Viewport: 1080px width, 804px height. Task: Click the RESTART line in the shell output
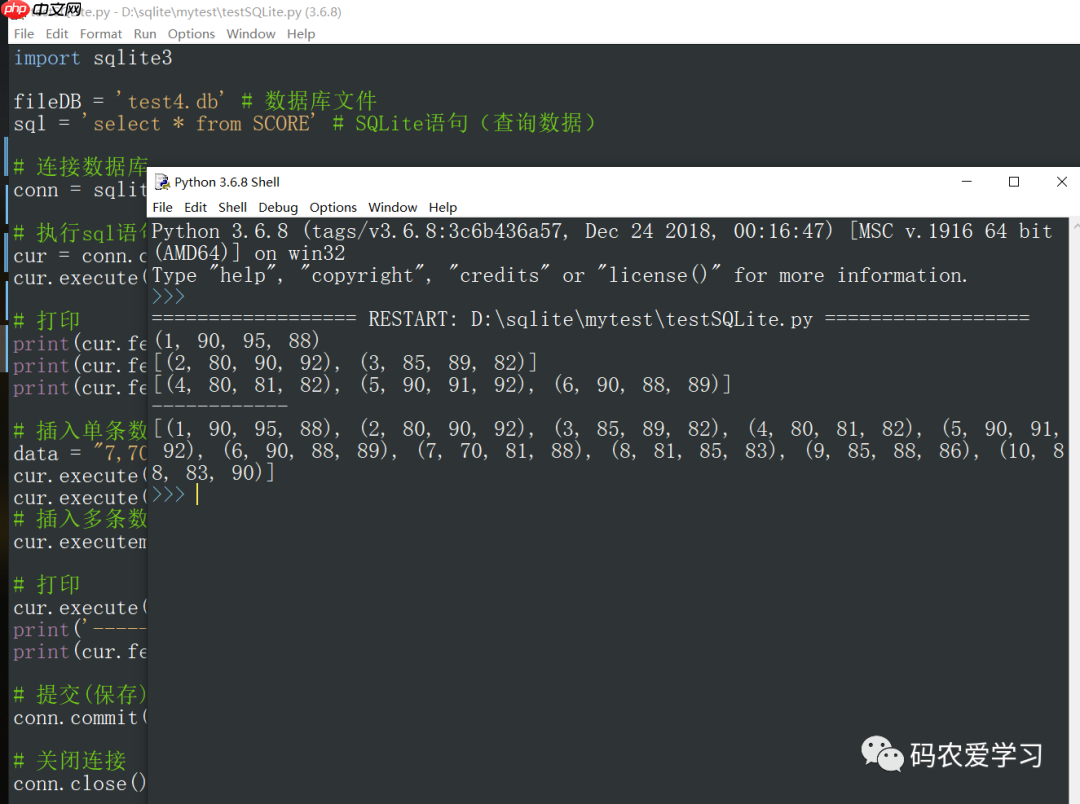coord(590,319)
